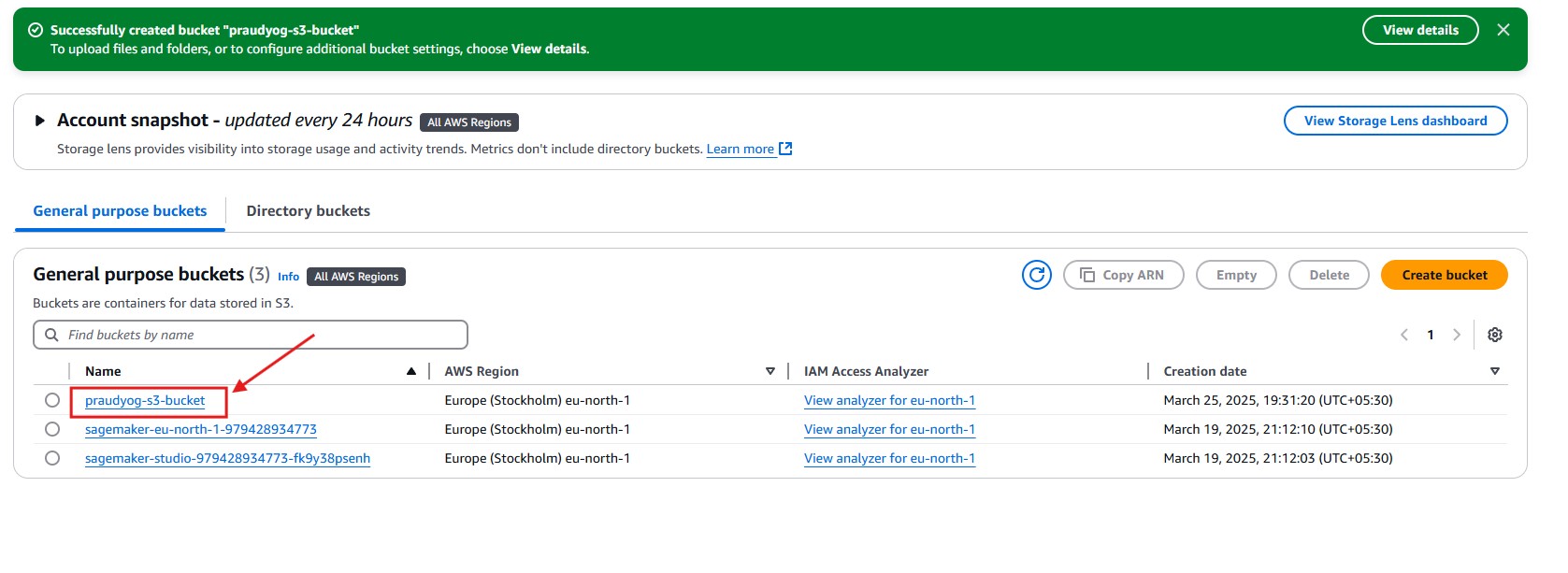Select radio button for sagemaker-studio bucket

(x=52, y=458)
